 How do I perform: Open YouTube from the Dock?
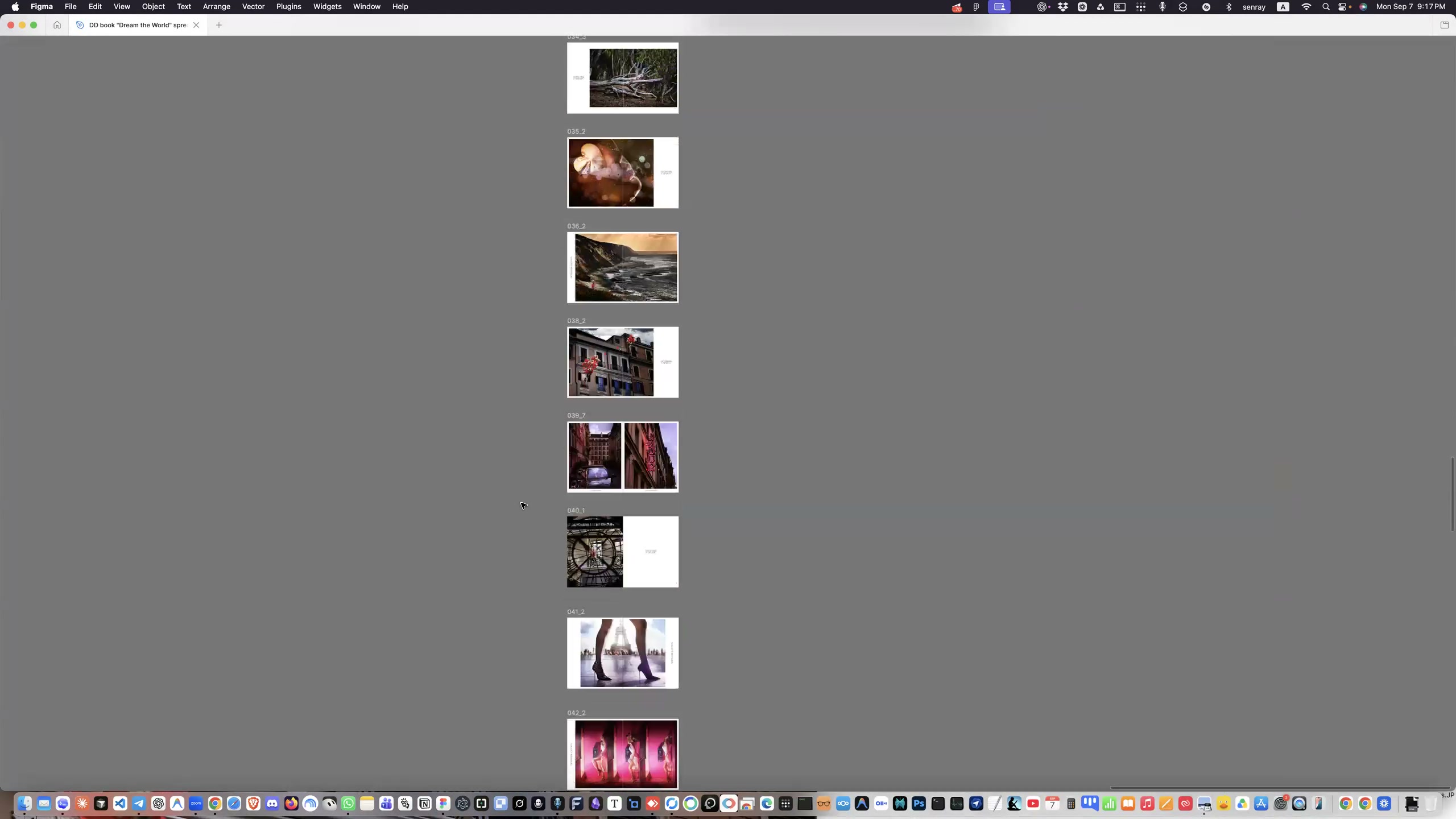click(x=1033, y=804)
